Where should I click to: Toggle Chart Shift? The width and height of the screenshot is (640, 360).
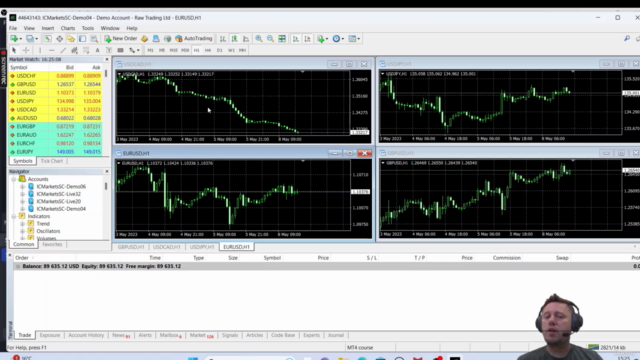(307, 39)
